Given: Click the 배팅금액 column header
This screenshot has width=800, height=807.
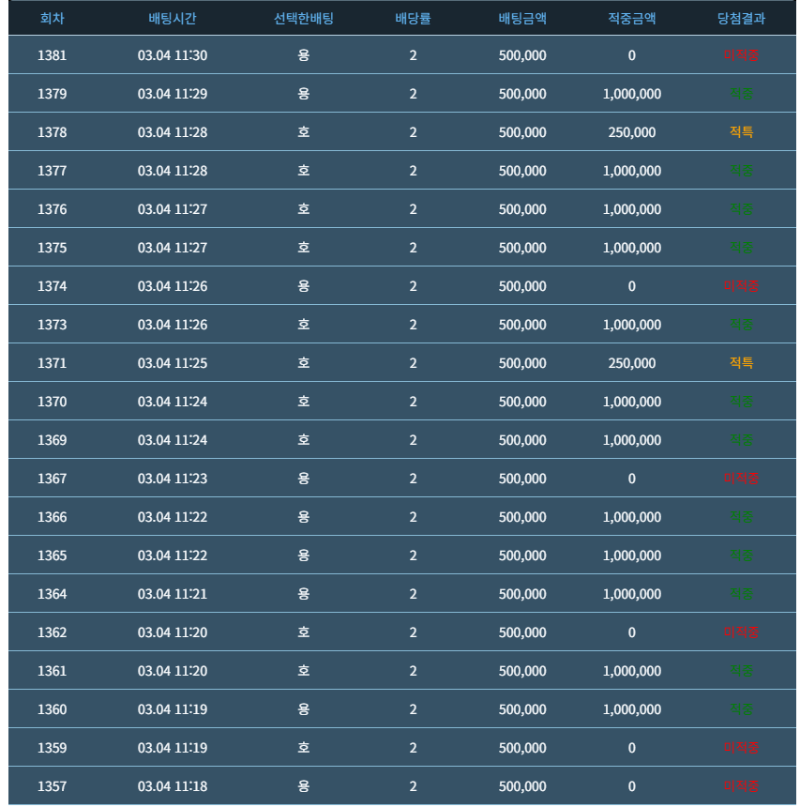Looking at the screenshot, I should 522,18.
